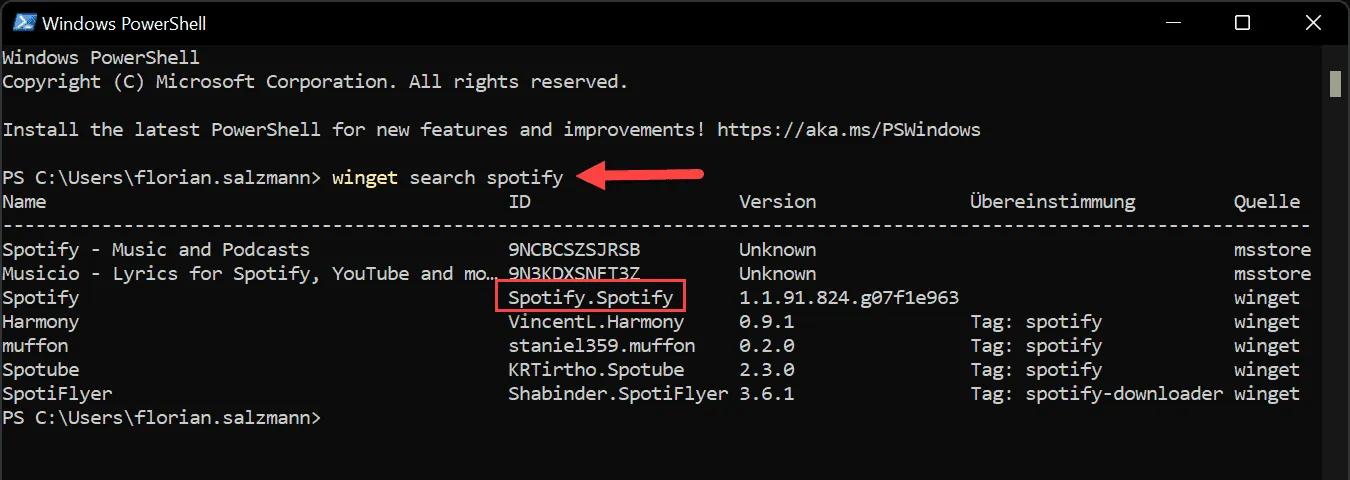Click version 1.1.91.824.g07f1e963 text
Screen dimensions: 1350x480
click(849, 298)
